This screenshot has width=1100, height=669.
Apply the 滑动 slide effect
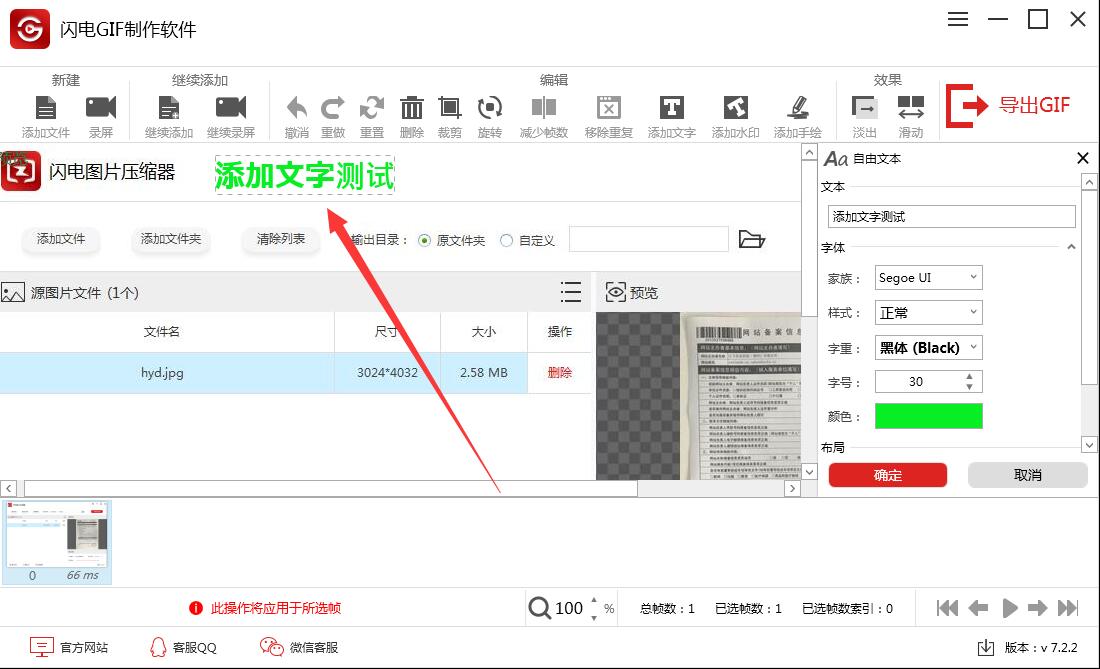point(911,110)
